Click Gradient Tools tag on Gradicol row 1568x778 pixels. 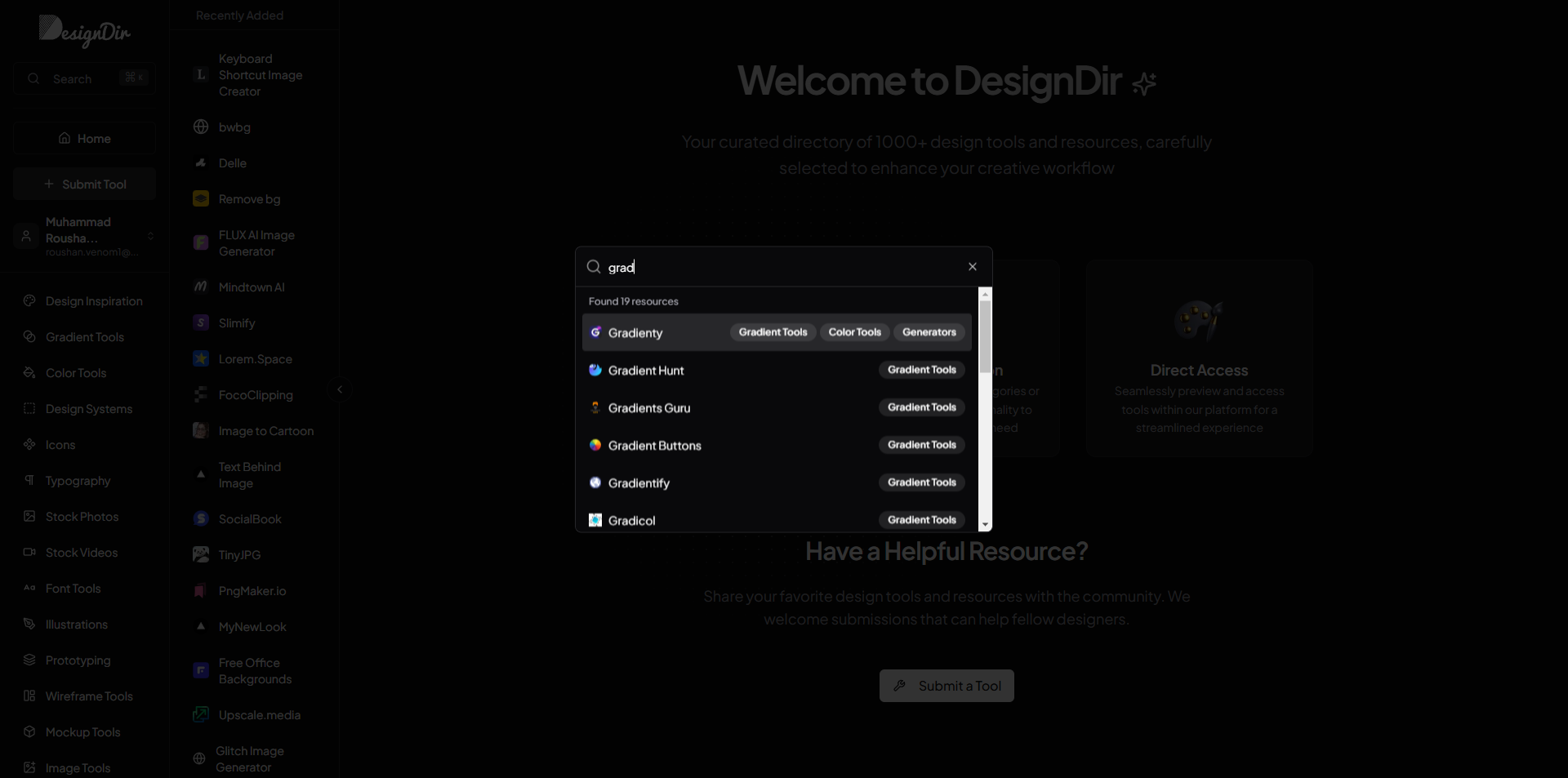tap(922, 520)
